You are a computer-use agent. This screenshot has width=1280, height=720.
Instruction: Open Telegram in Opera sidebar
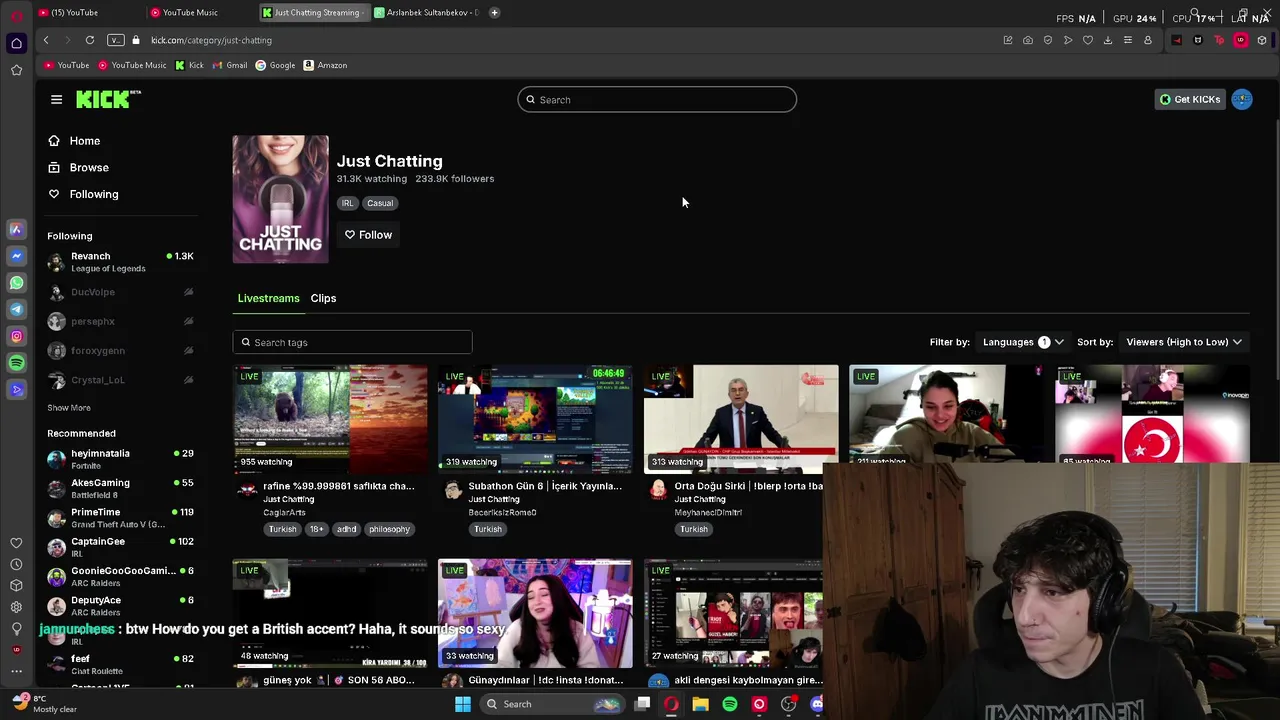16,310
